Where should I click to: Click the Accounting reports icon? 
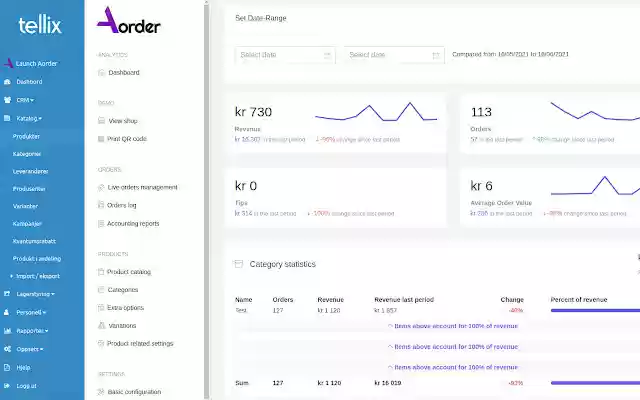point(101,224)
